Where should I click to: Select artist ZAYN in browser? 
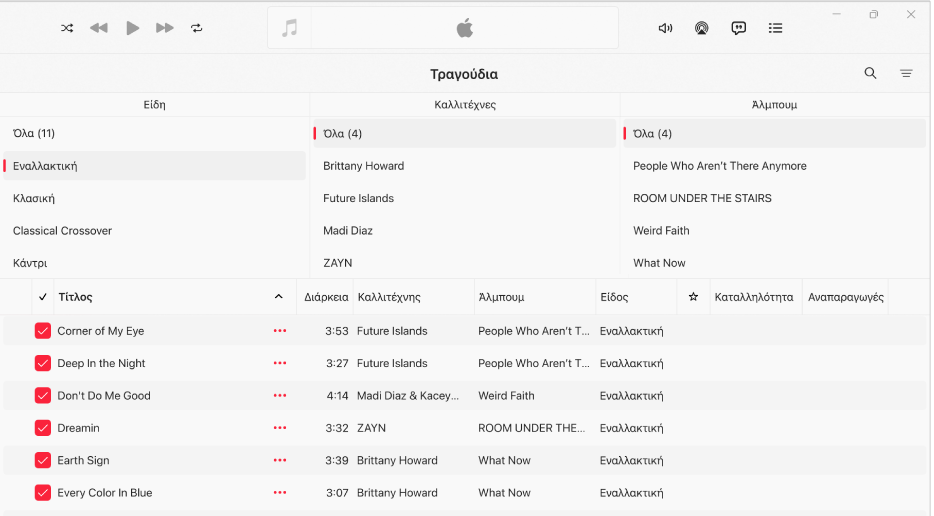pyautogui.click(x=465, y=263)
